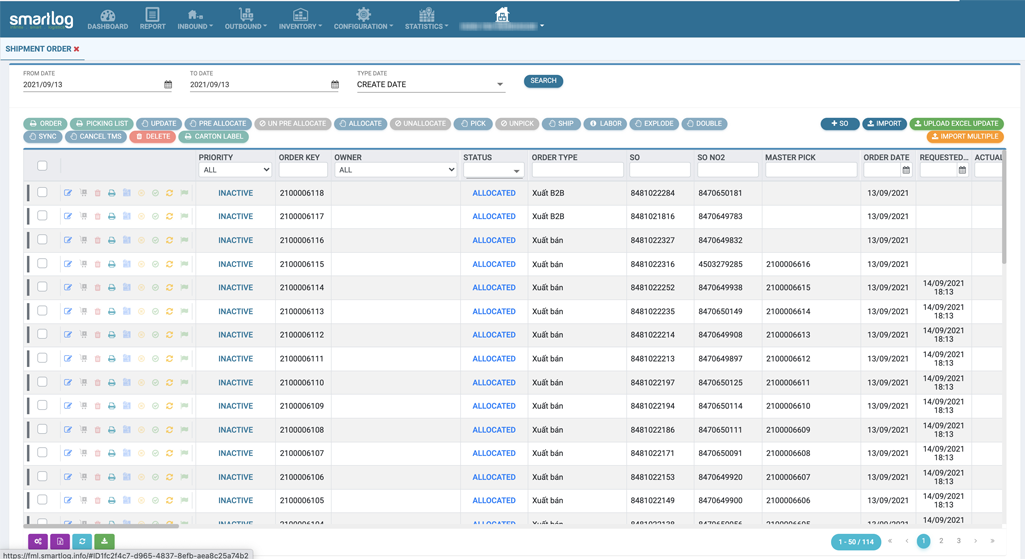The height and width of the screenshot is (559, 1025).
Task: Click the Search button
Action: tap(543, 81)
